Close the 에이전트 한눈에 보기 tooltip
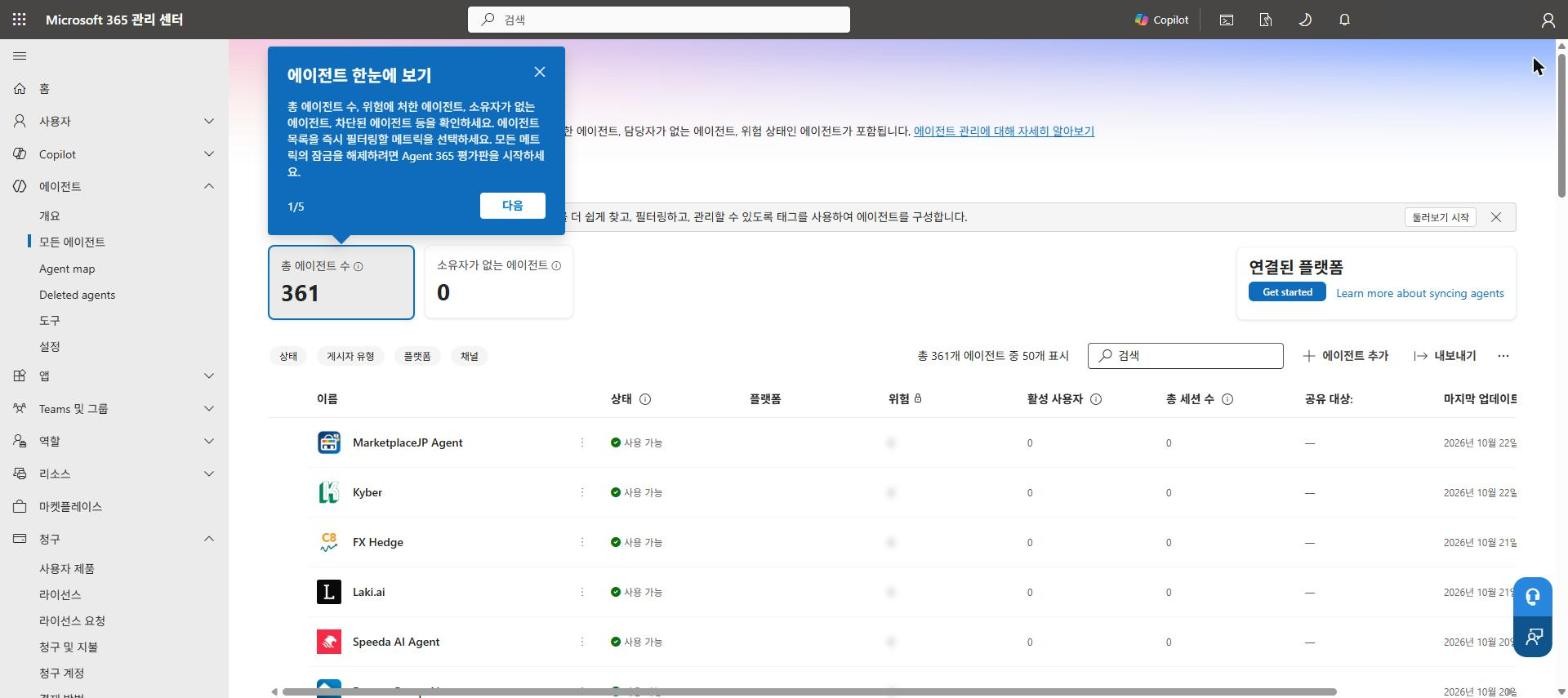Screen dimensions: 1568x698 (x=540, y=72)
